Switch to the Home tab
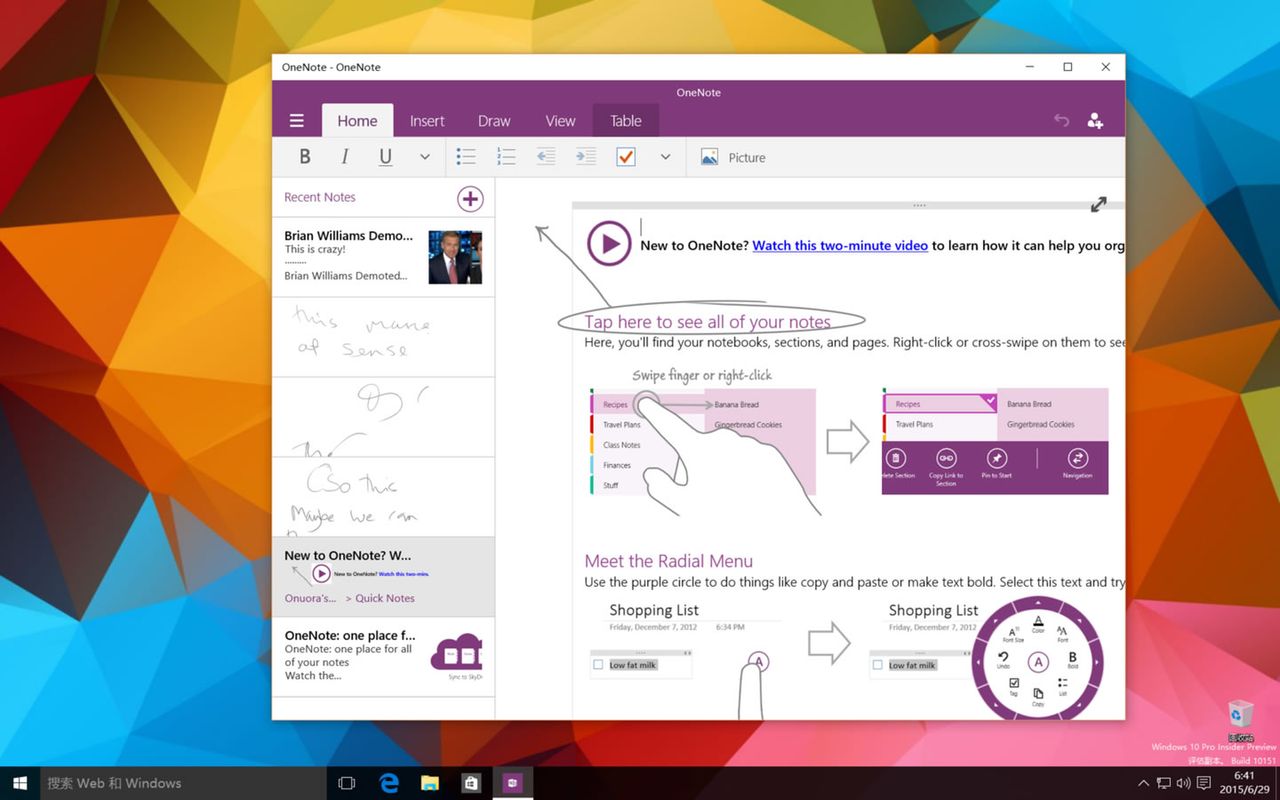Image resolution: width=1280 pixels, height=800 pixels. pyautogui.click(x=357, y=121)
